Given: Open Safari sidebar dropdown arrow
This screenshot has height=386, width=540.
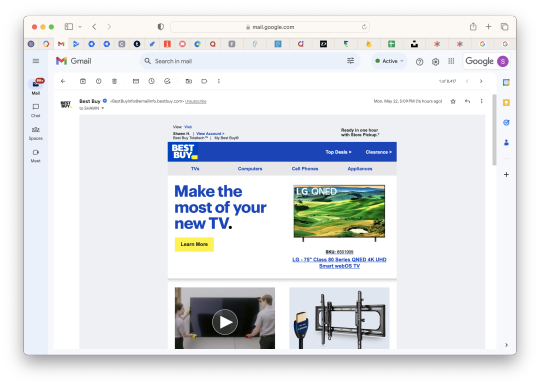Looking at the screenshot, I should tap(80, 27).
